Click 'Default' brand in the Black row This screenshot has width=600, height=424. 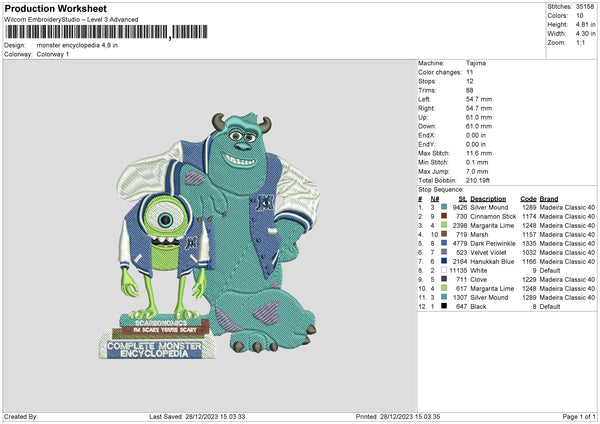pos(550,307)
